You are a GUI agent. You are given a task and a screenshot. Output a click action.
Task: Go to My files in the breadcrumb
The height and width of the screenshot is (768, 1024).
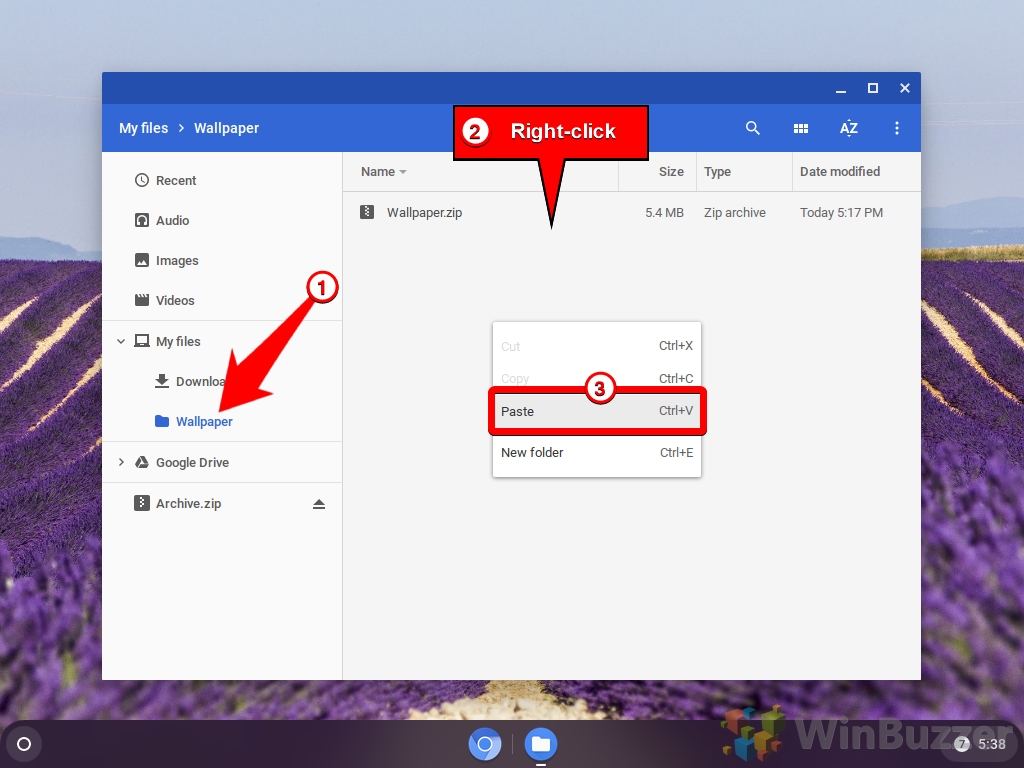point(144,128)
